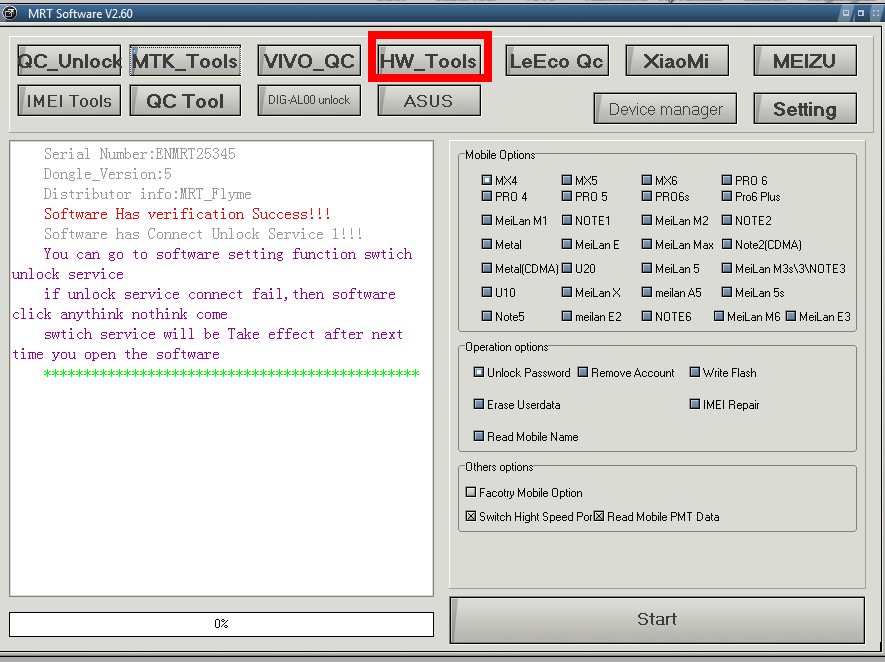Open the MEIZU module
Screen dimensions: 885x662
coord(805,60)
